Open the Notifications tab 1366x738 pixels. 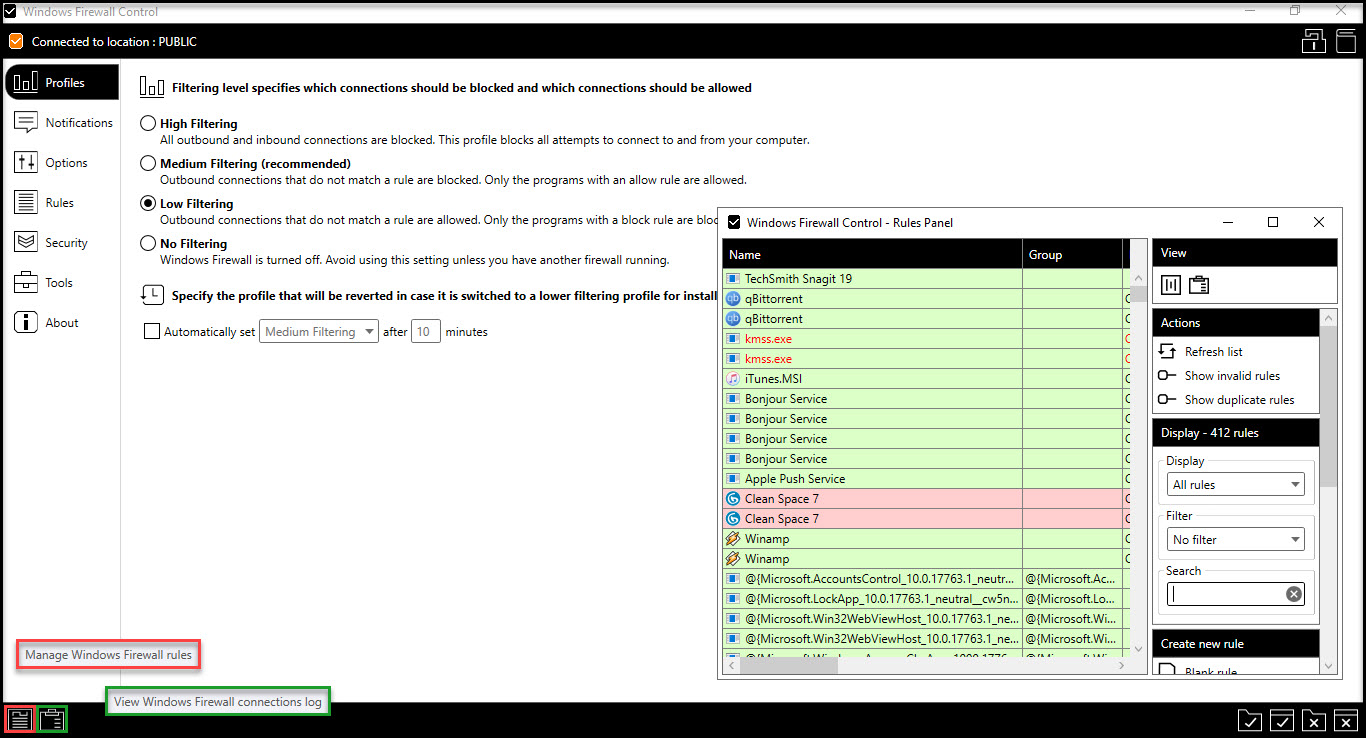click(62, 123)
